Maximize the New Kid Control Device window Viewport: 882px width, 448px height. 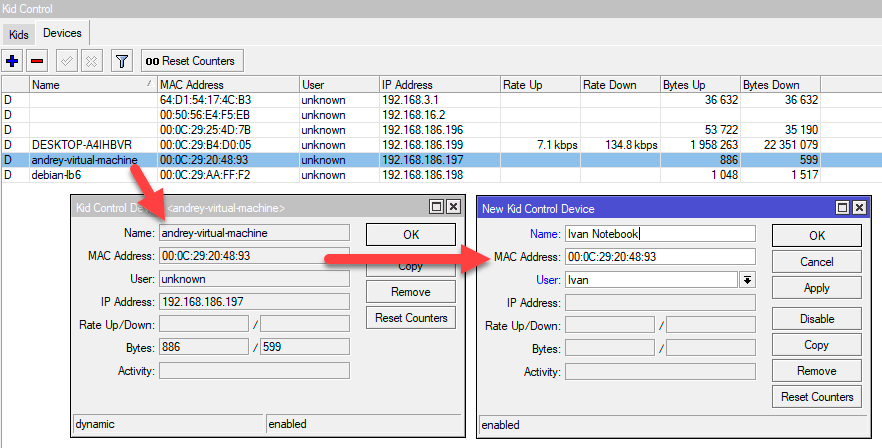pos(841,208)
